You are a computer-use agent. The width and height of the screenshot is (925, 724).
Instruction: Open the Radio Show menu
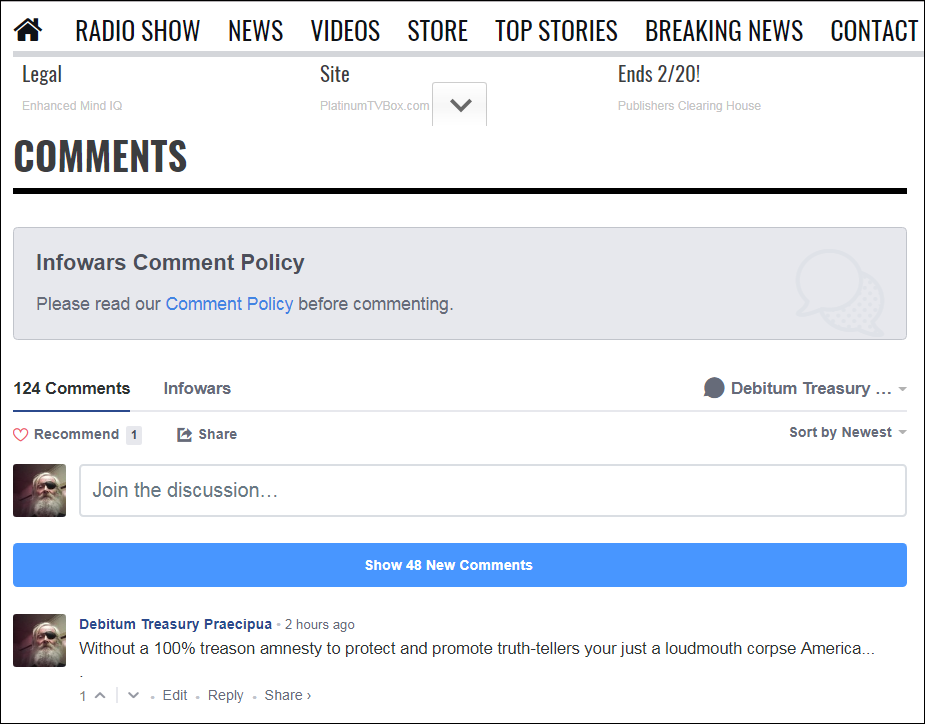tap(138, 31)
